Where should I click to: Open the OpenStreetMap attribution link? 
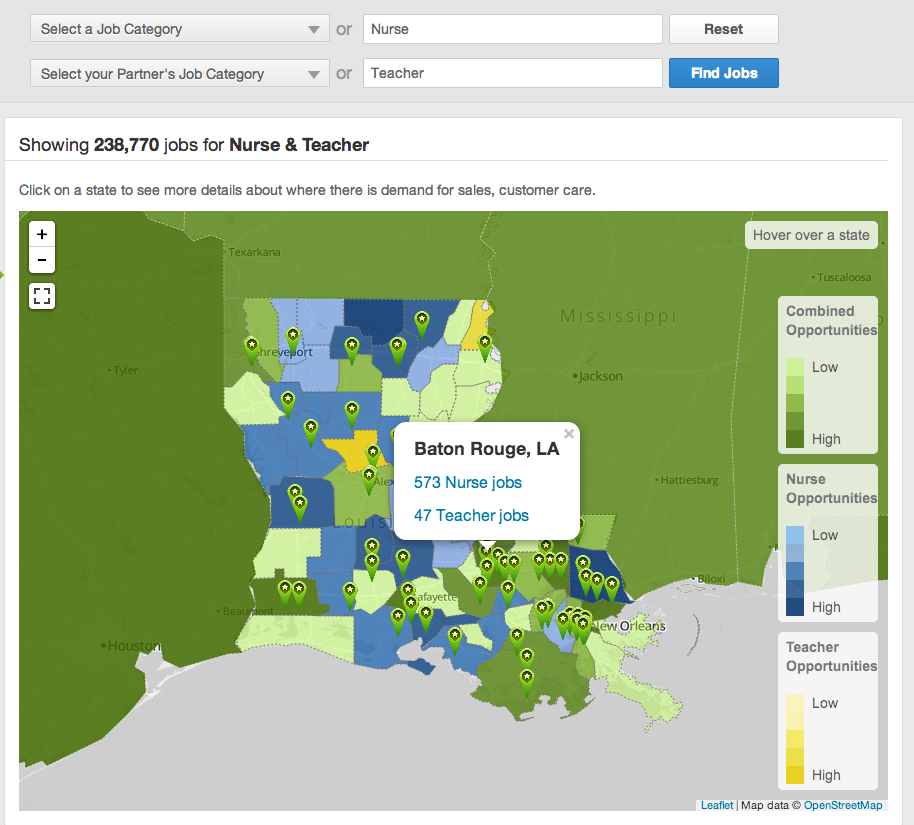pos(843,805)
